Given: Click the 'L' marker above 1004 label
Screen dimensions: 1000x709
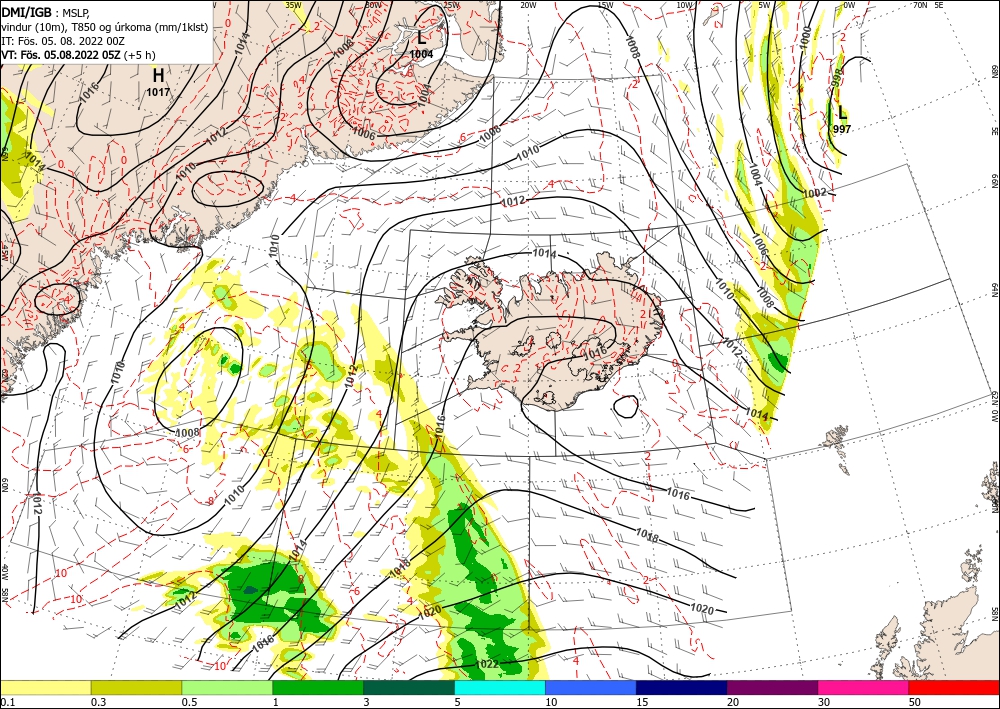Looking at the screenshot, I should click(422, 38).
